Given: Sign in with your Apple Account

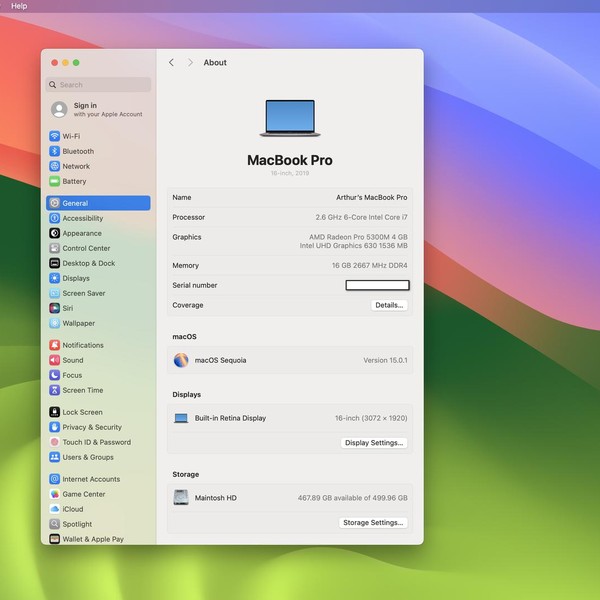Looking at the screenshot, I should coord(98,109).
